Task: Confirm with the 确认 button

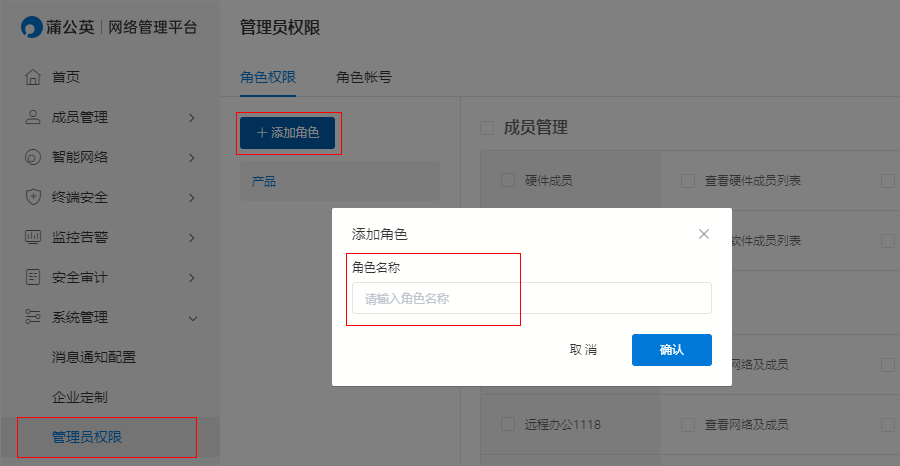Action: [x=672, y=350]
